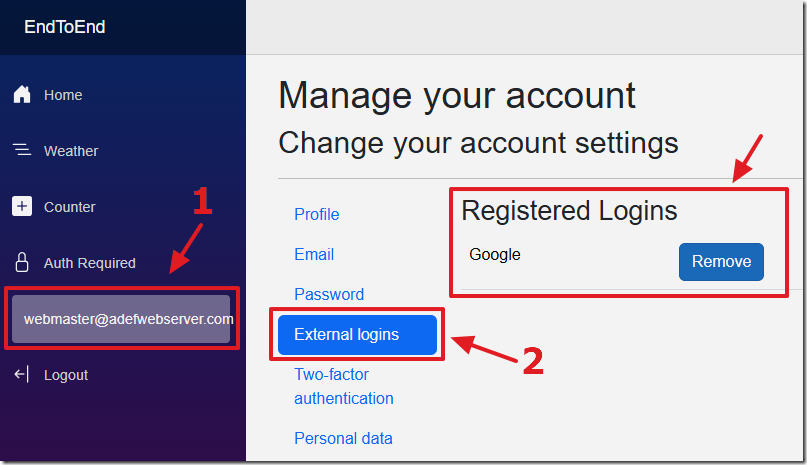Switch to the Password tab
The height and width of the screenshot is (465, 807).
coord(329,295)
